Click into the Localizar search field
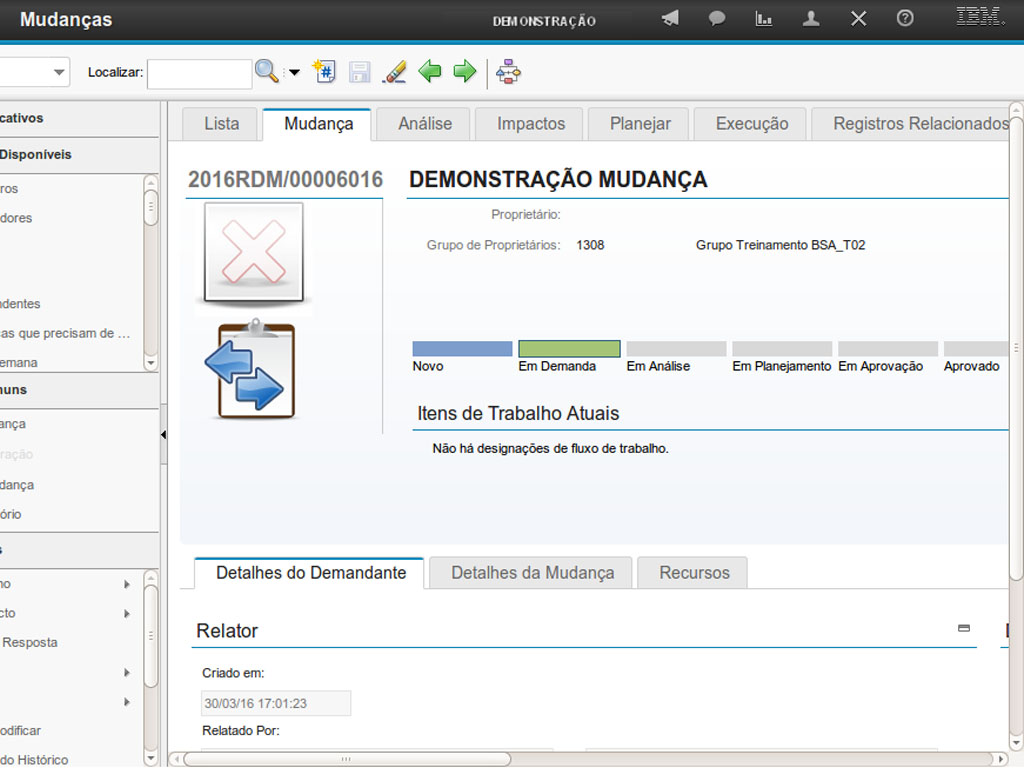Screen dimensions: 1024x768 [x=199, y=73]
